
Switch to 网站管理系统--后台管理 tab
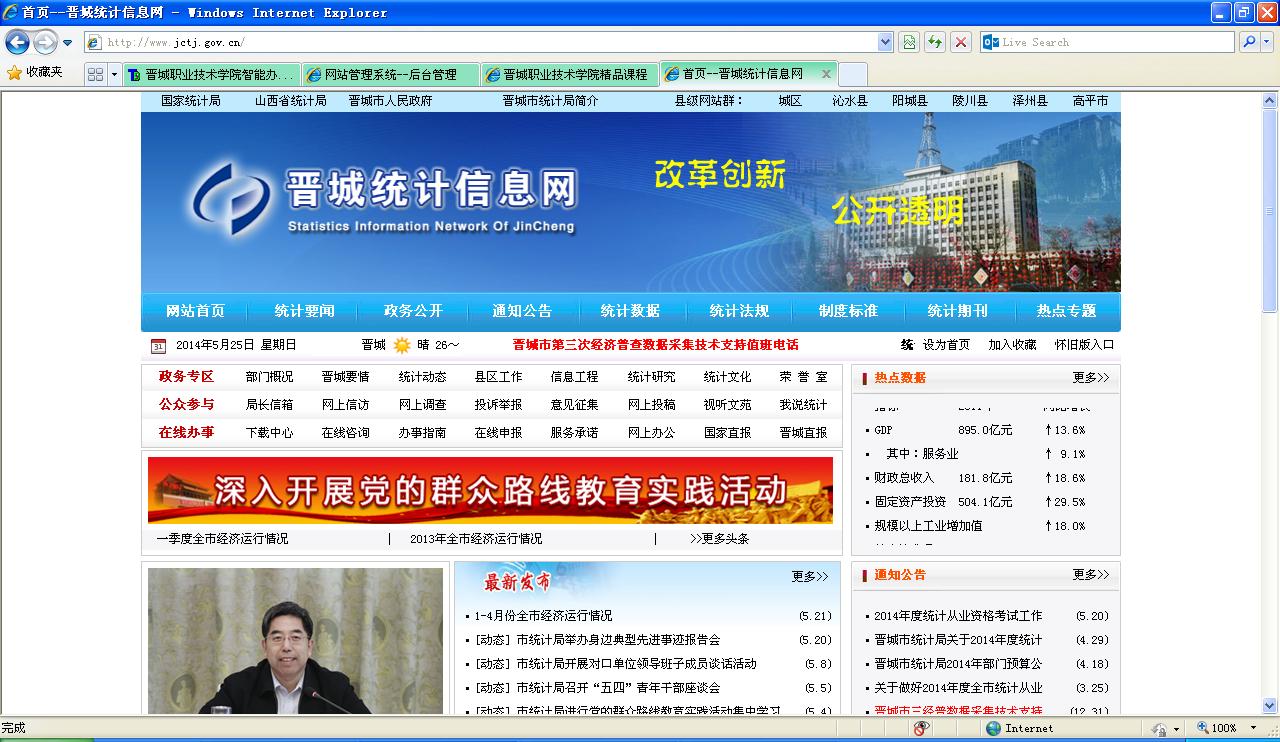coord(391,74)
